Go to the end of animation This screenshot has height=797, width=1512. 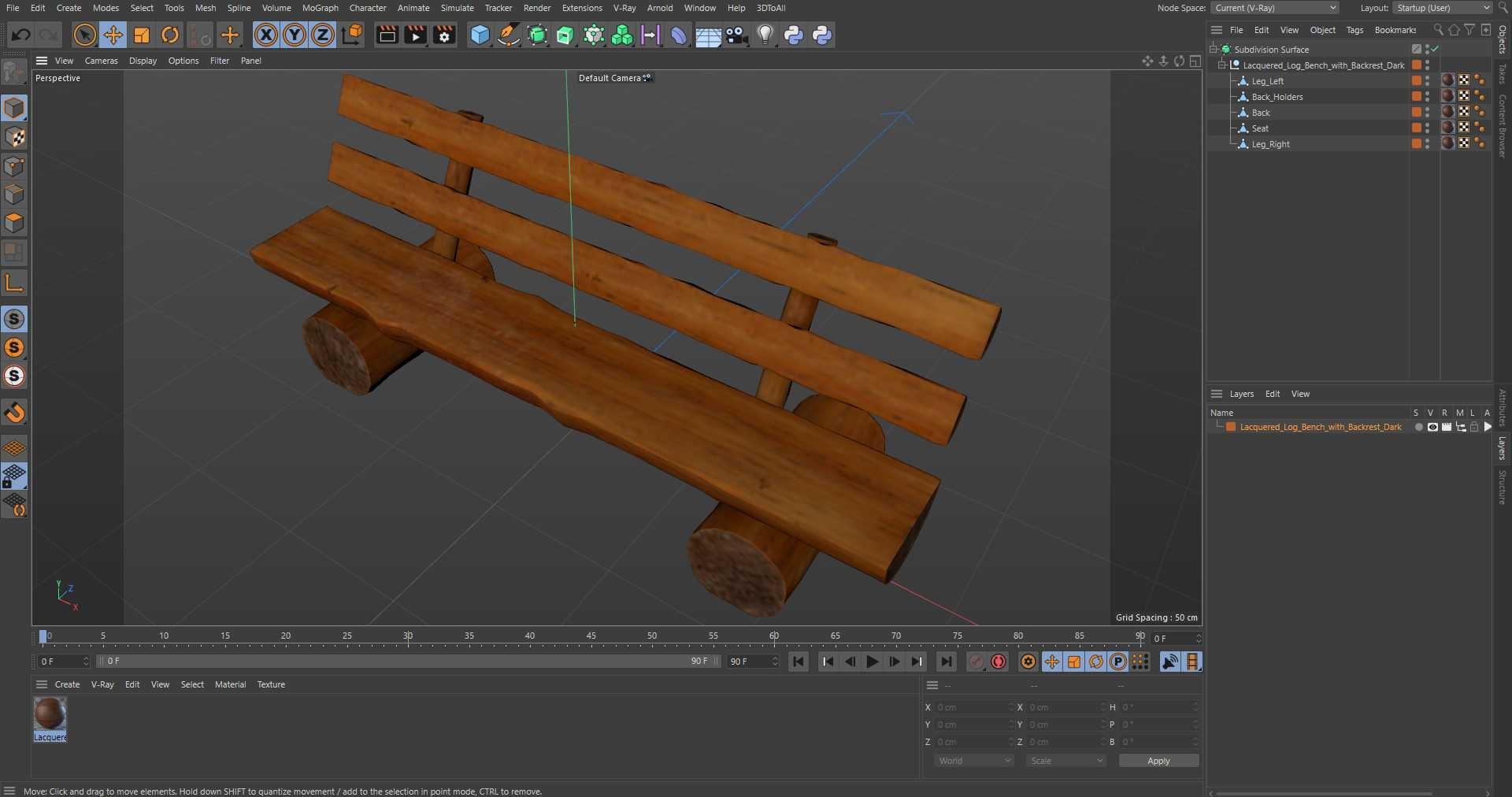[x=947, y=662]
